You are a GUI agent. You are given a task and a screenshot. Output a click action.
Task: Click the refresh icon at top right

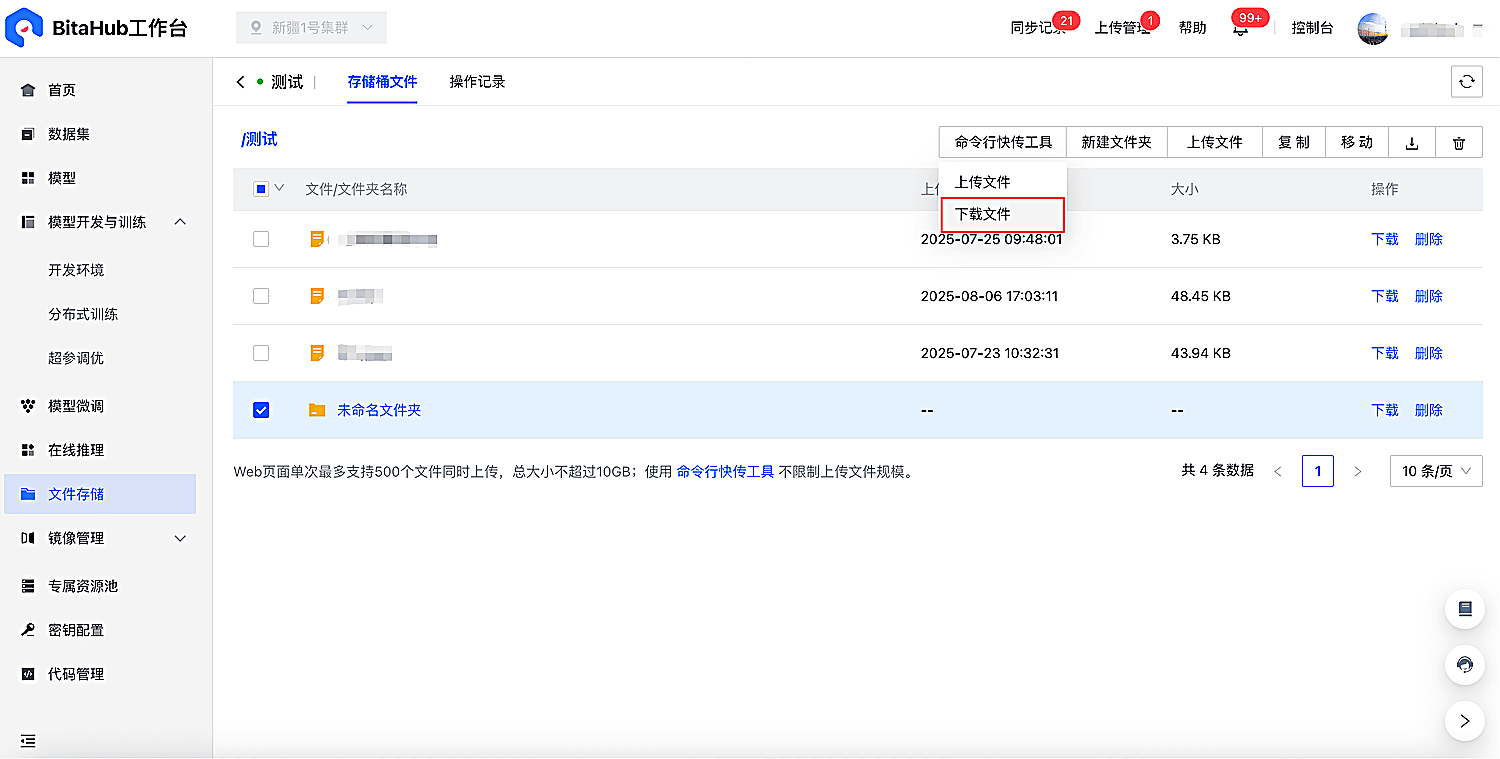1466,82
